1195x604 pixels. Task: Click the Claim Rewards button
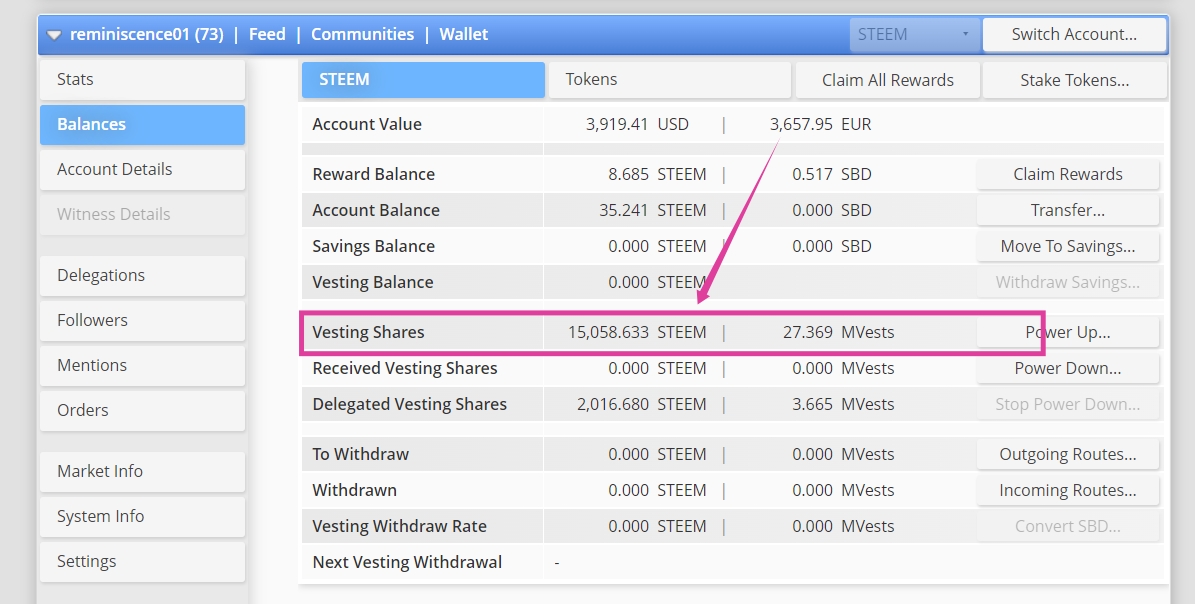(x=1068, y=174)
